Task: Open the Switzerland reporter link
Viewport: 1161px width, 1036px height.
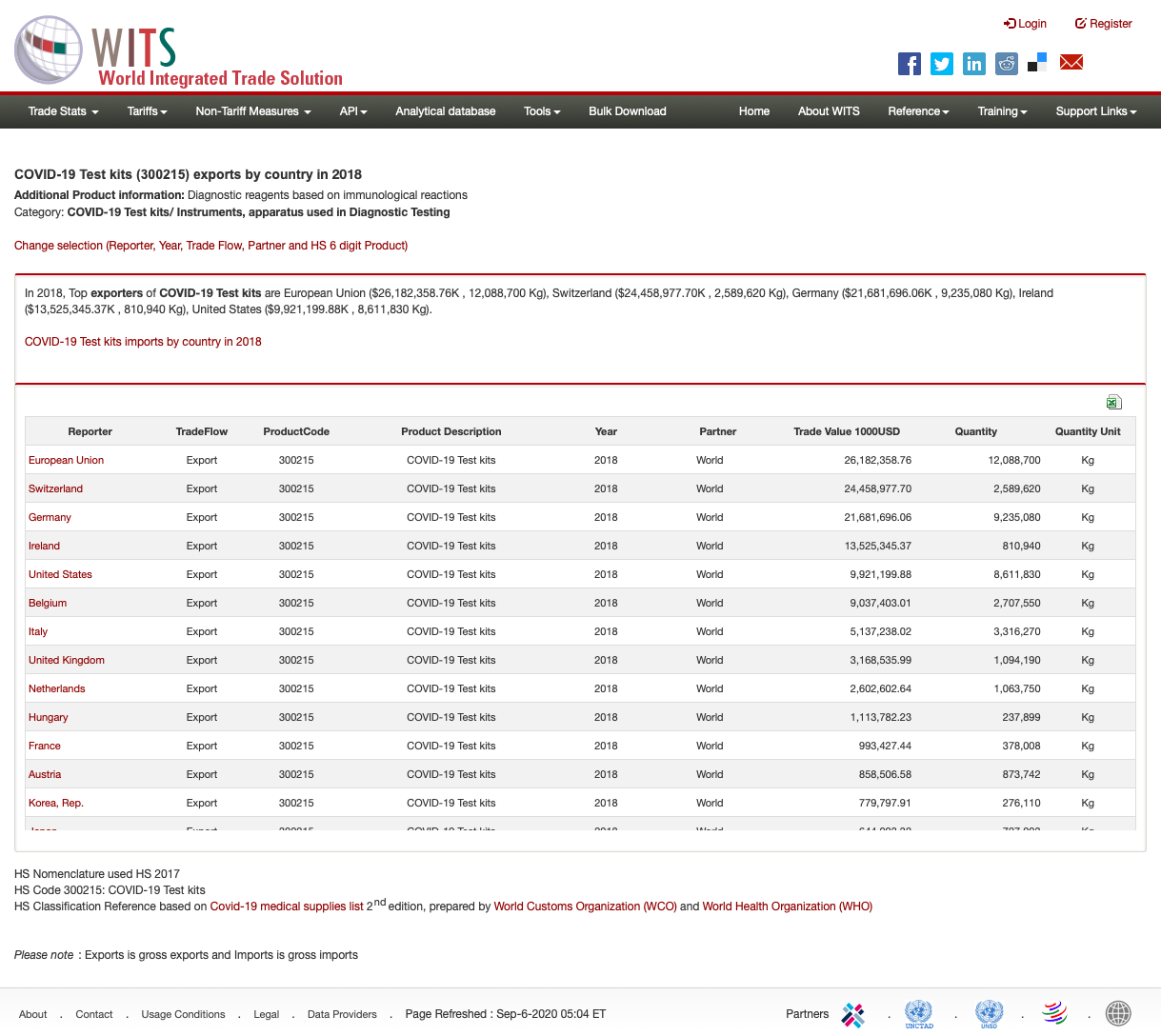Action: click(55, 488)
